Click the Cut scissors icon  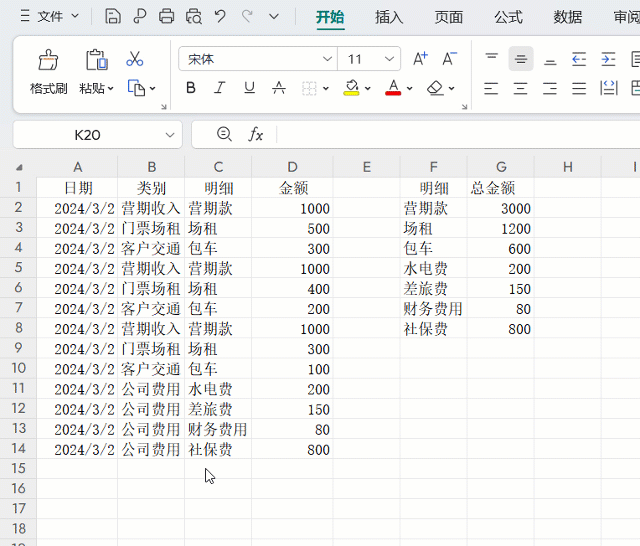click(x=135, y=59)
